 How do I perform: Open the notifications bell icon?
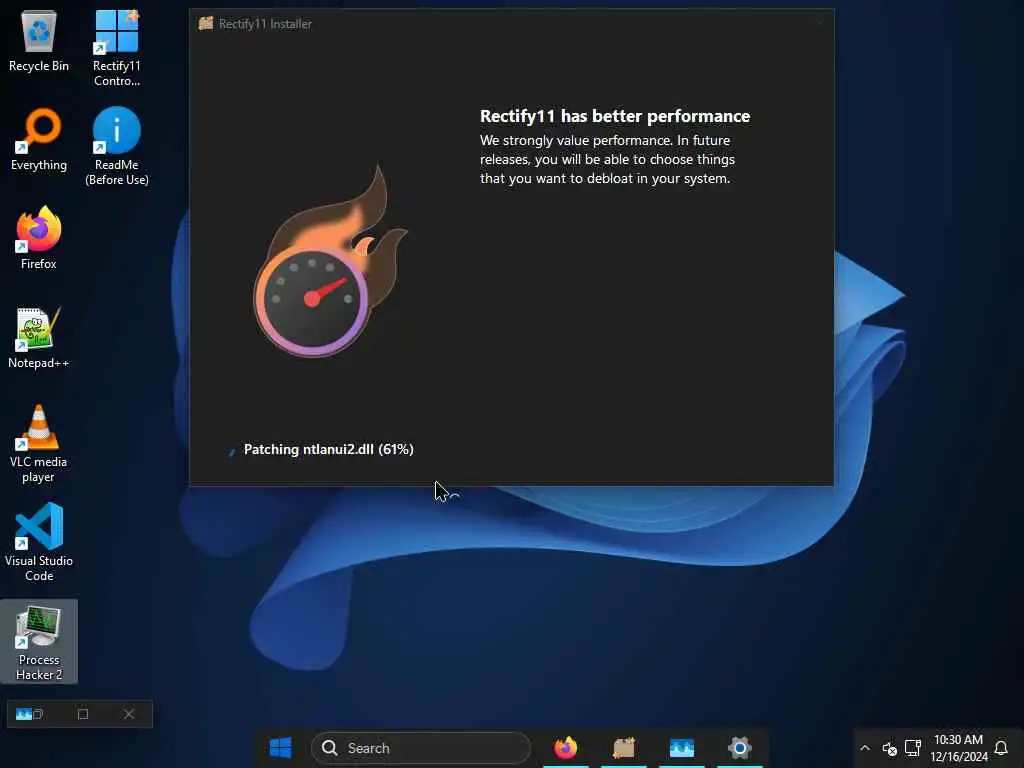(x=1000, y=748)
